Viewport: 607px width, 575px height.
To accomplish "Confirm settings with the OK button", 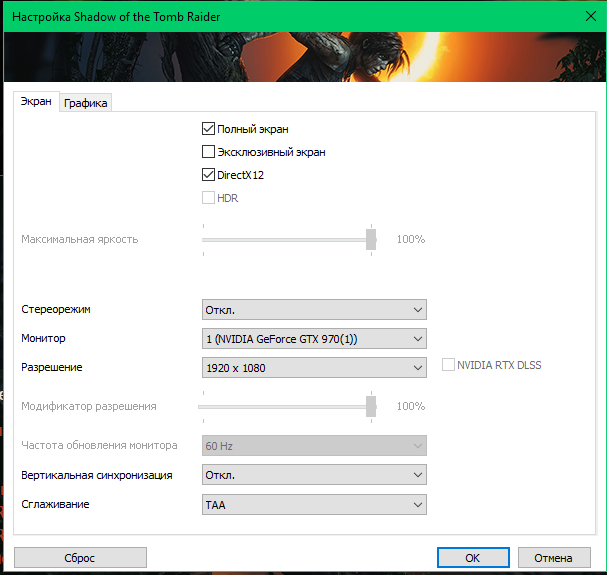I will (x=473, y=557).
